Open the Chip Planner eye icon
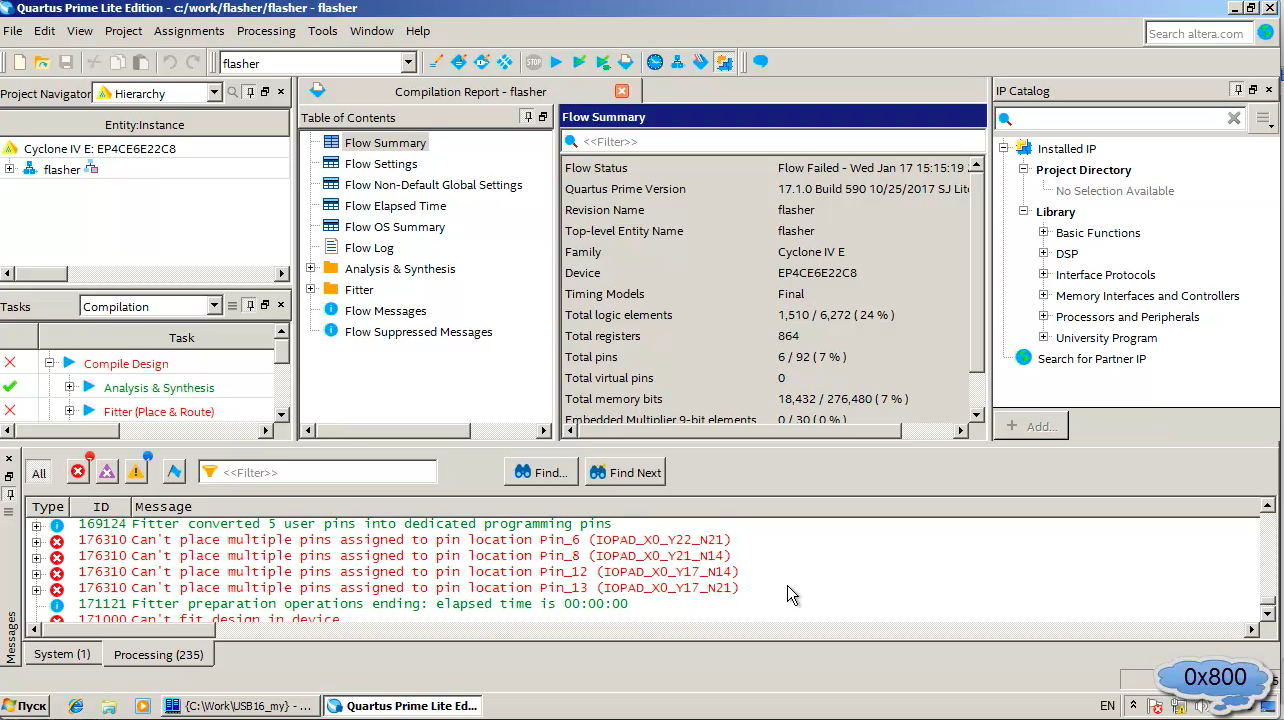Screen dimensions: 1284x720 482,62
